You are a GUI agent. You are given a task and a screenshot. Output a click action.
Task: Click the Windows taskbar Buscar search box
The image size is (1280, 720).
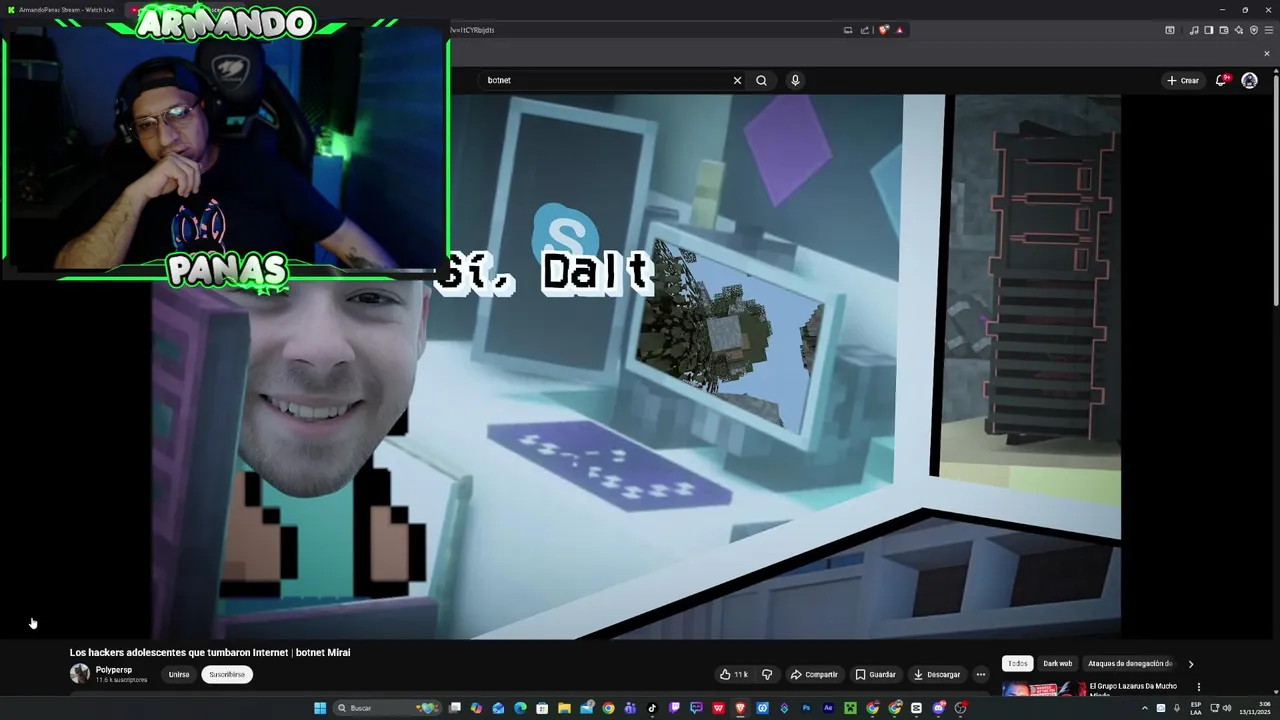(388, 708)
